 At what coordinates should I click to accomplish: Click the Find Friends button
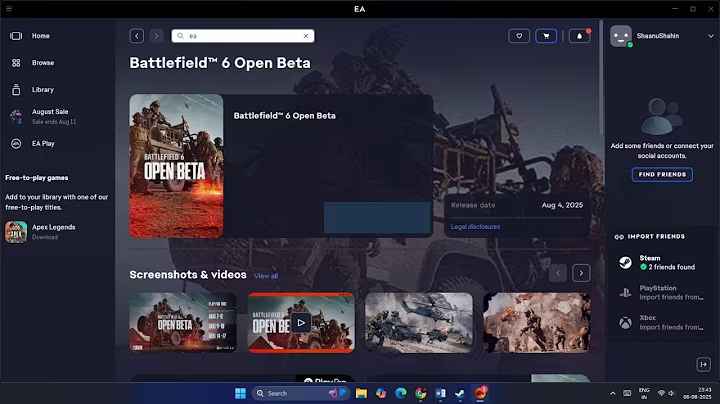pos(662,174)
